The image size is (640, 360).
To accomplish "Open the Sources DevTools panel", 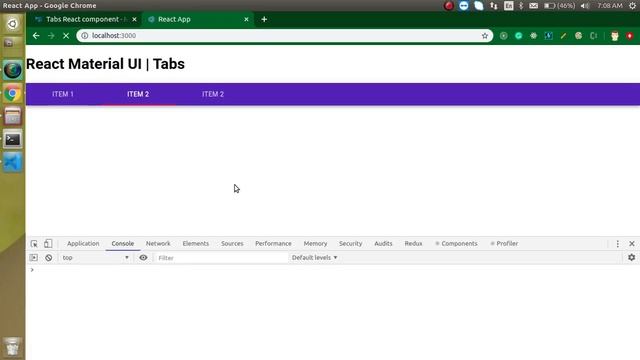I will click(232, 244).
